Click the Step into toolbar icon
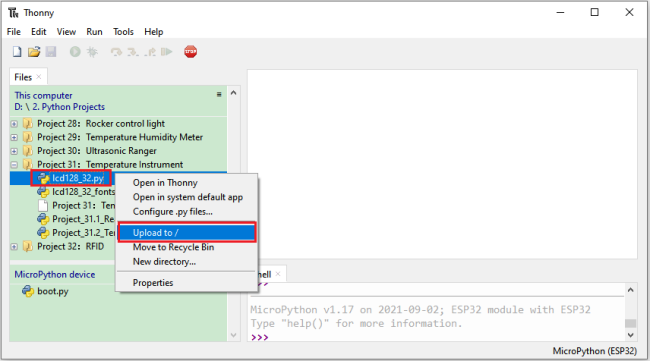 (133, 52)
